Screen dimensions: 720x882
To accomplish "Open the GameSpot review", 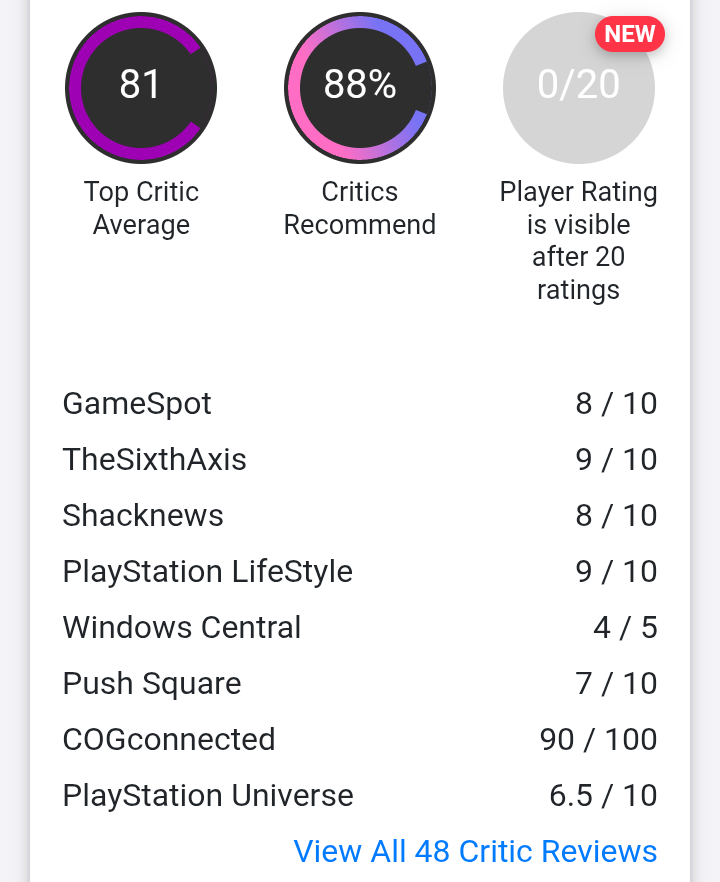I will tap(137, 403).
